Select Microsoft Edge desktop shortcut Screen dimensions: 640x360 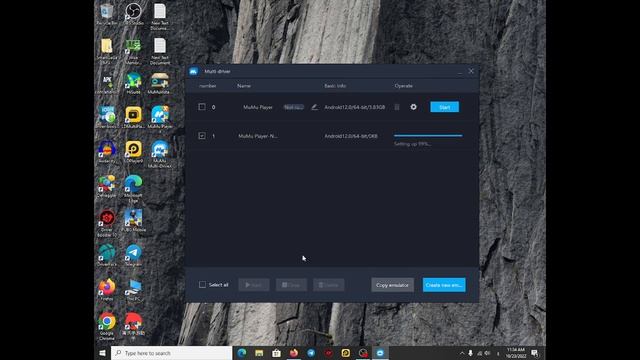point(133,188)
